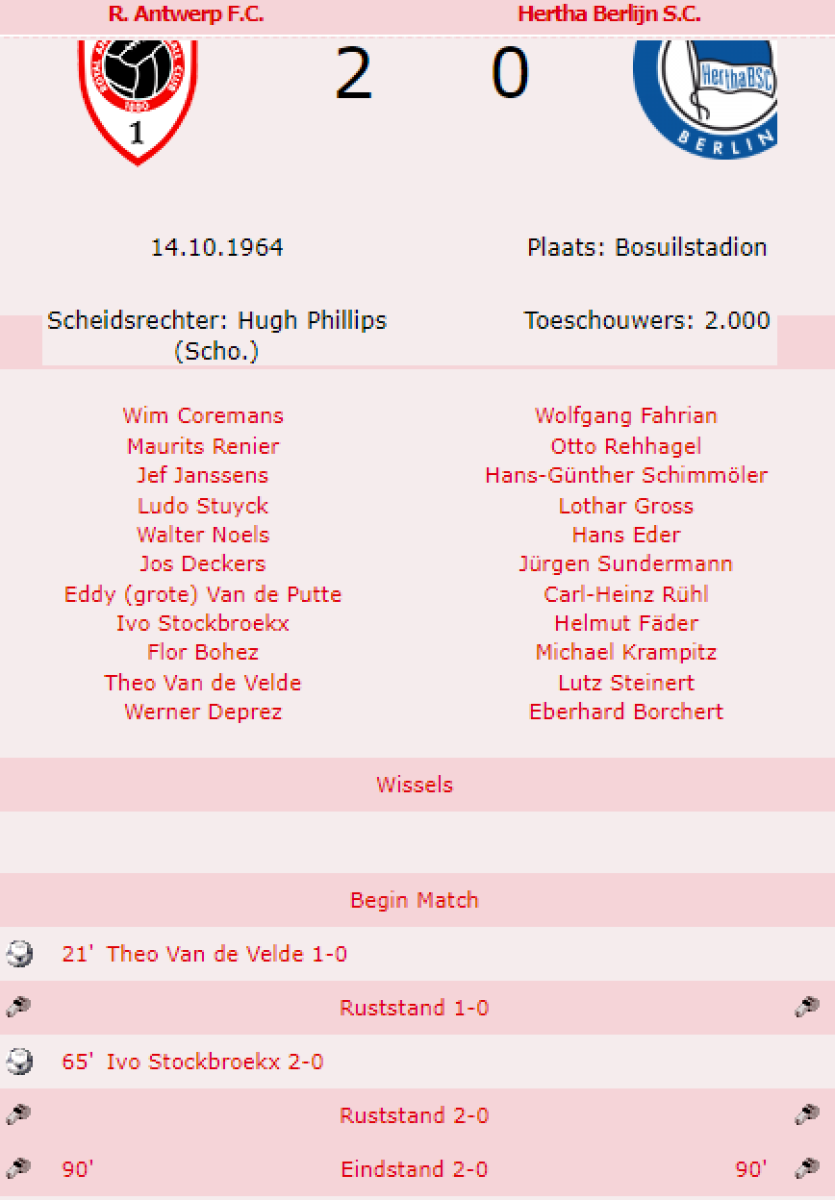Click the left whistle icon on Ruststand 1-0

[x=18, y=1008]
